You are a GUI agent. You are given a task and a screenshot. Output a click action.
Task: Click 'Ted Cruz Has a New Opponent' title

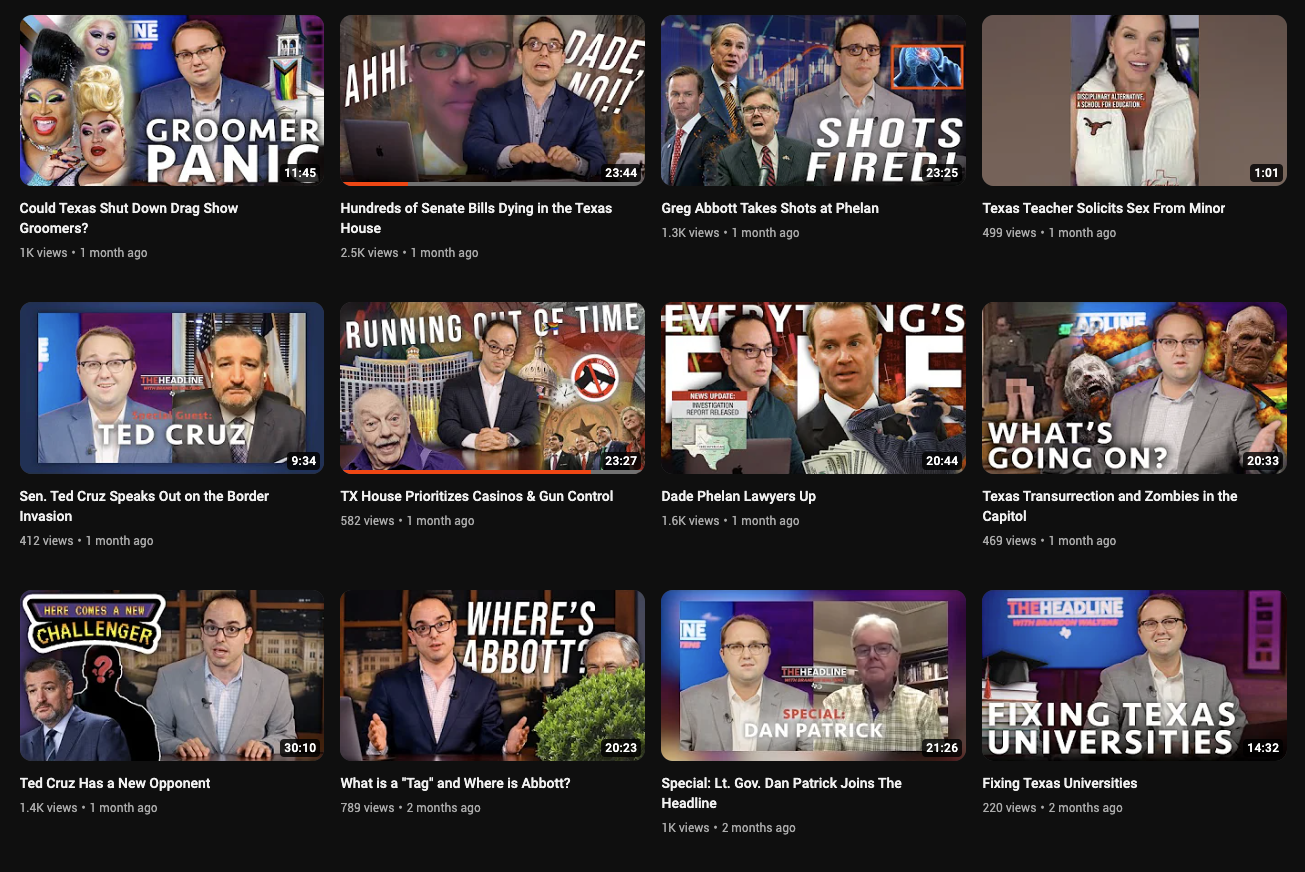pos(115,783)
